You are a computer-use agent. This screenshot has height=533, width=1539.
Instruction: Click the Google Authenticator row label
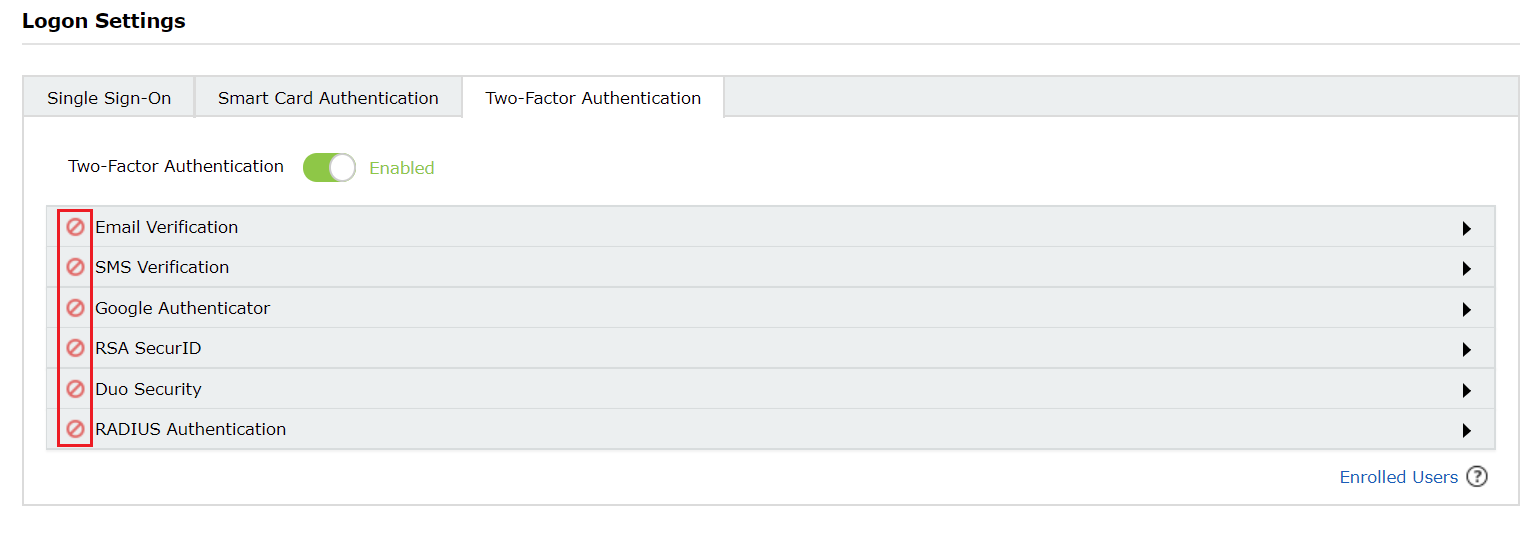click(182, 308)
